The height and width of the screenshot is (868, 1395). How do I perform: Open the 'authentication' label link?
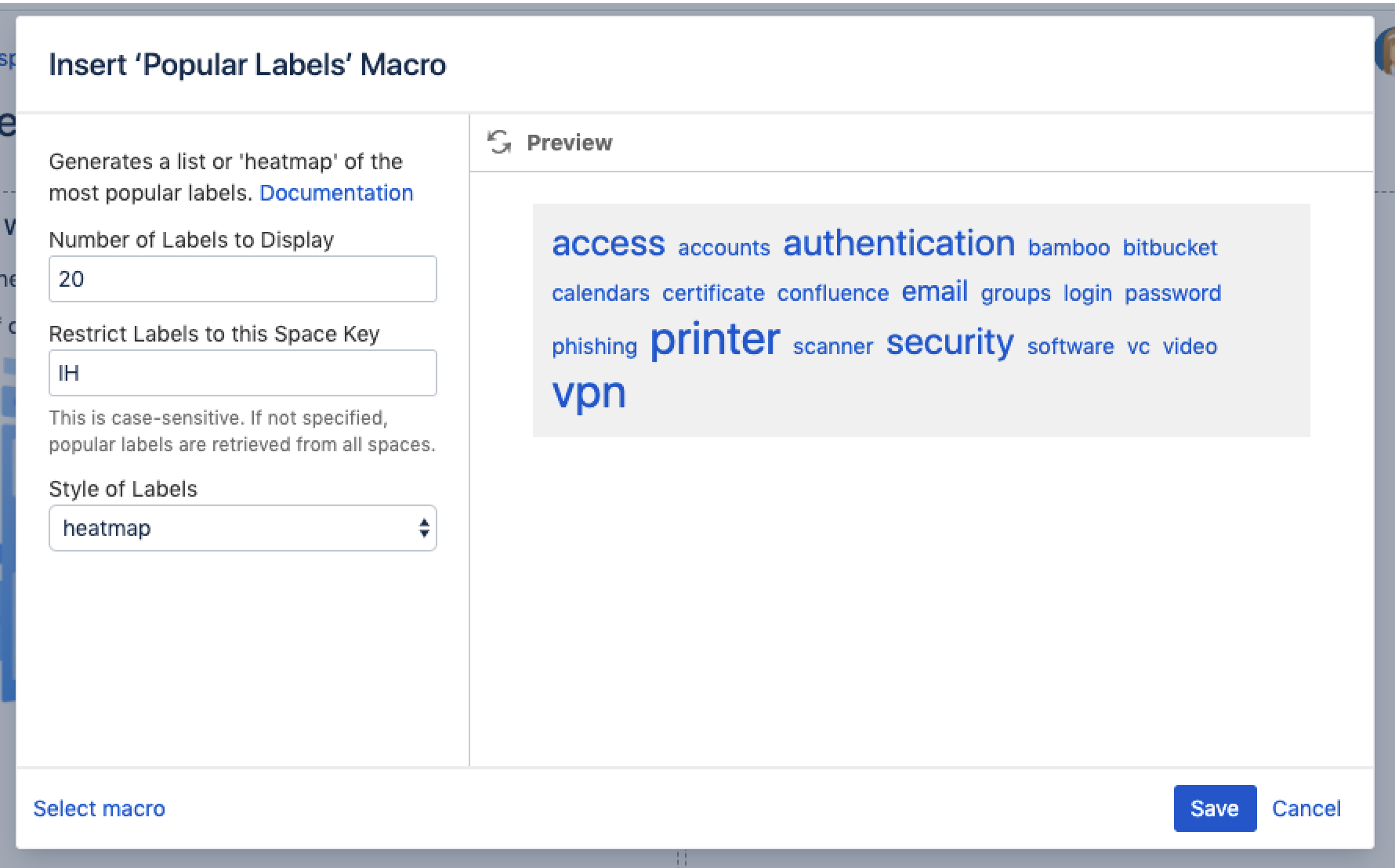[x=899, y=244]
